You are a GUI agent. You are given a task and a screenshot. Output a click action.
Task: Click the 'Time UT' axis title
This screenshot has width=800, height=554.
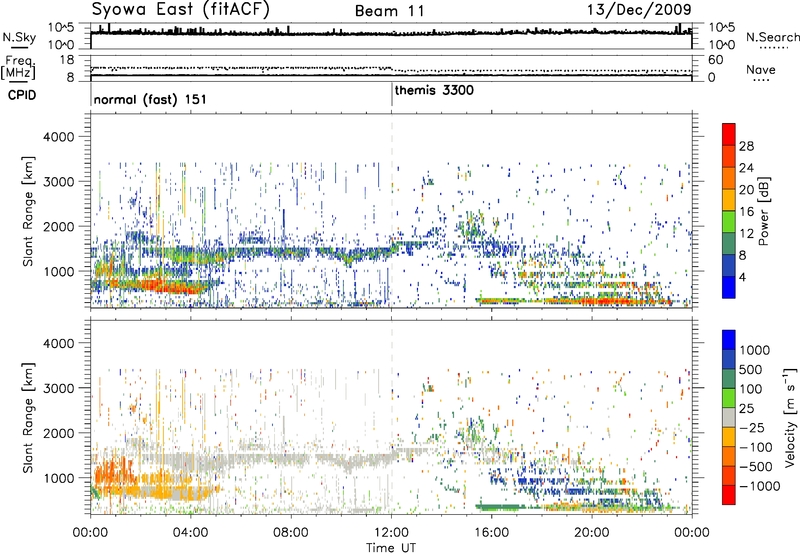click(391, 548)
